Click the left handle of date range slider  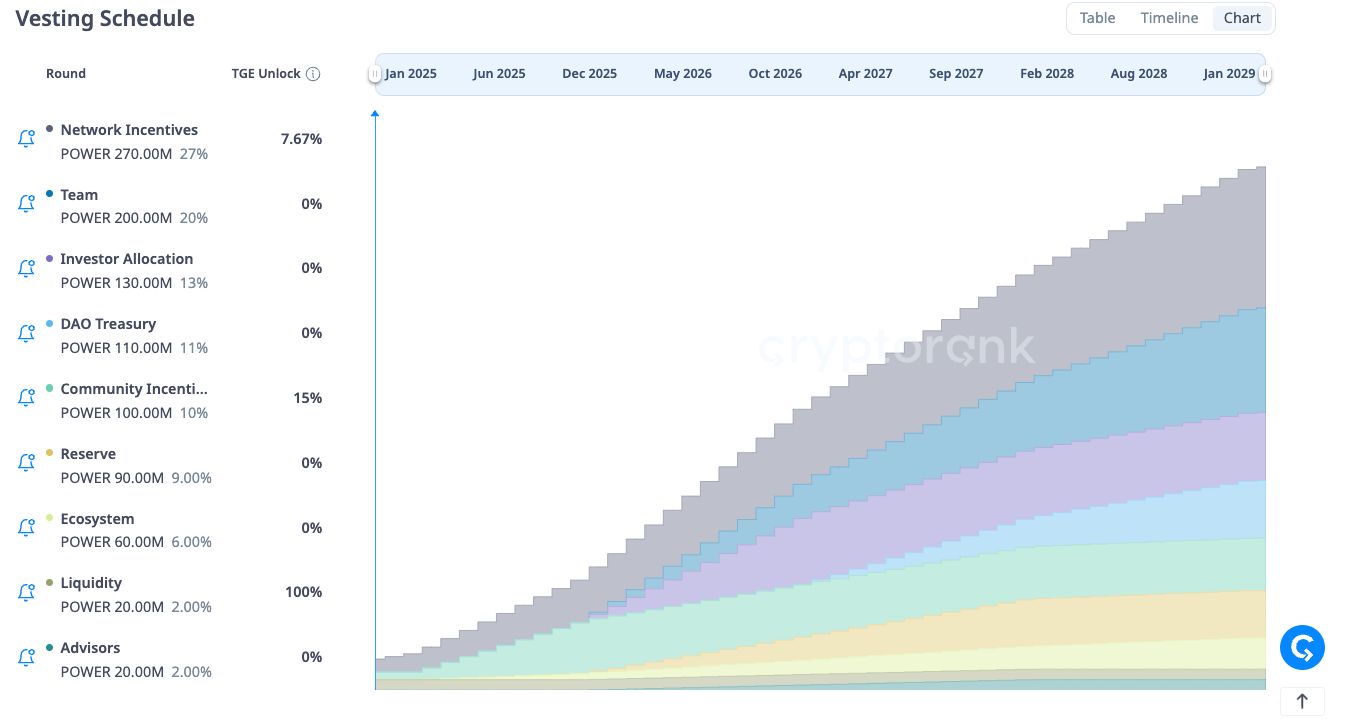[x=375, y=74]
